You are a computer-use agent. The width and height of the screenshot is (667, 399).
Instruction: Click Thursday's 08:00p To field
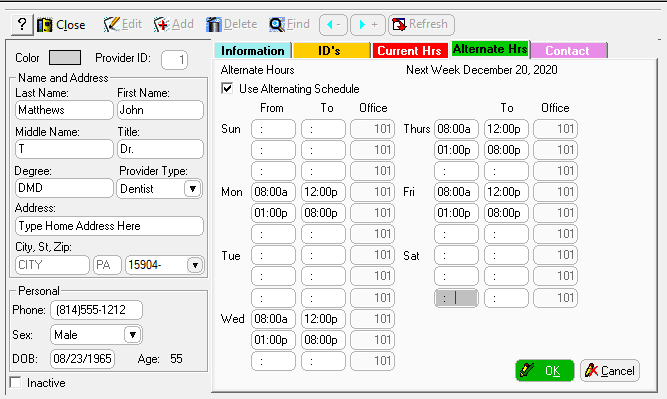(x=506, y=150)
